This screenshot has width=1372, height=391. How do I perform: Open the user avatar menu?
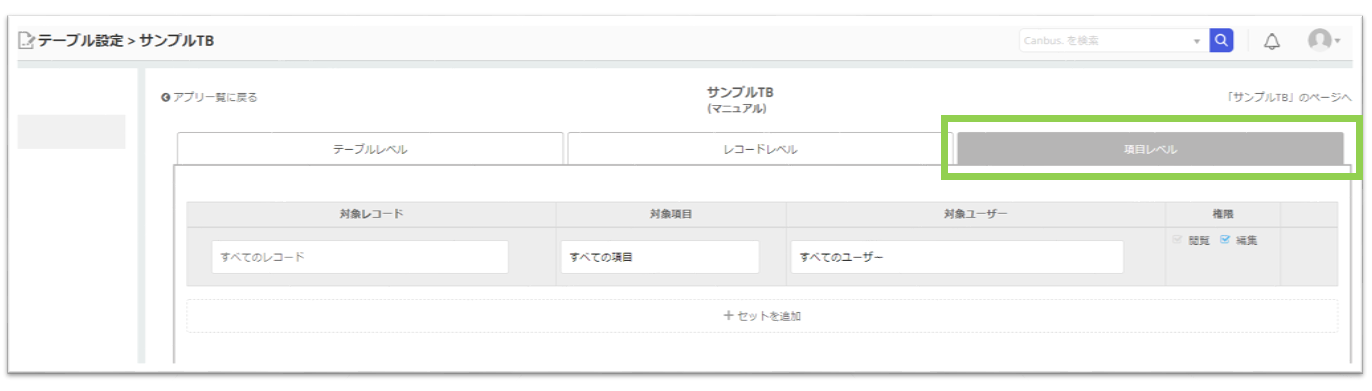pyautogui.click(x=1324, y=40)
